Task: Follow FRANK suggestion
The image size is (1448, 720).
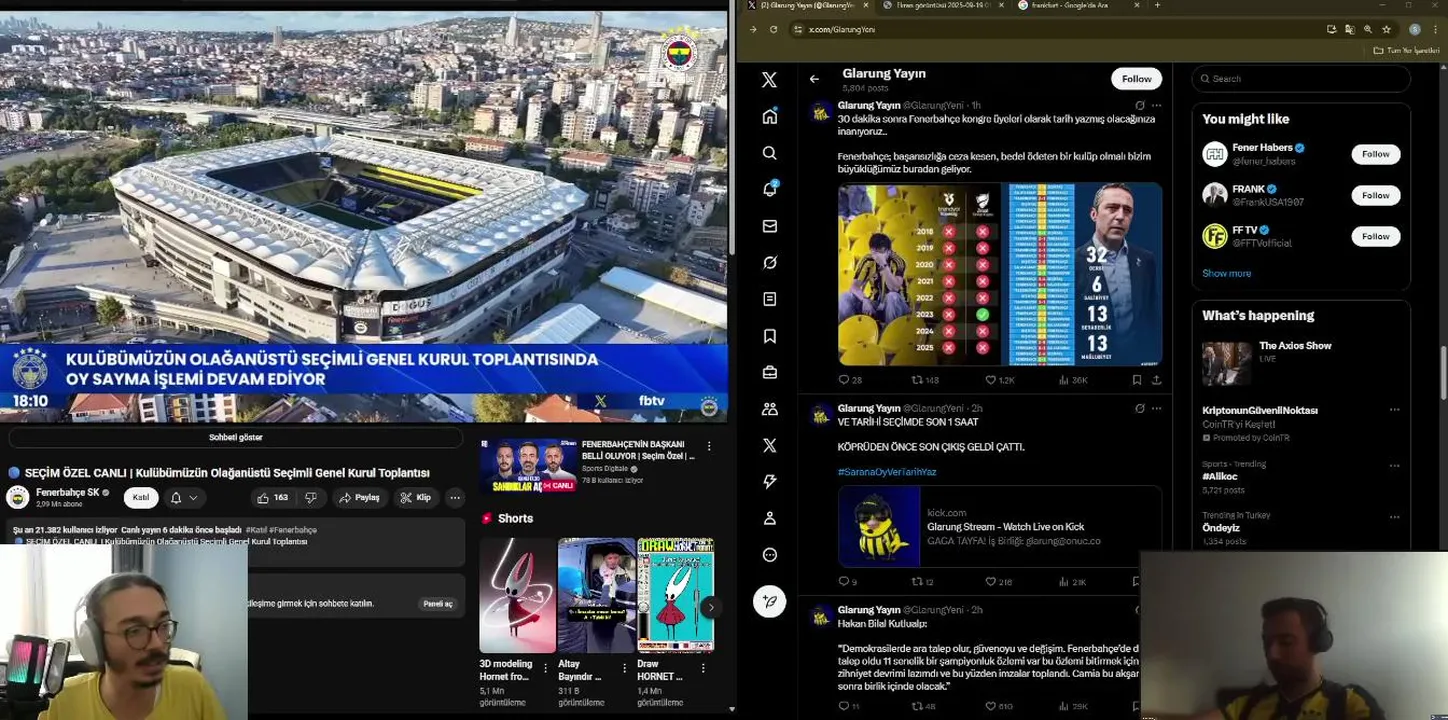Action: [x=1375, y=195]
